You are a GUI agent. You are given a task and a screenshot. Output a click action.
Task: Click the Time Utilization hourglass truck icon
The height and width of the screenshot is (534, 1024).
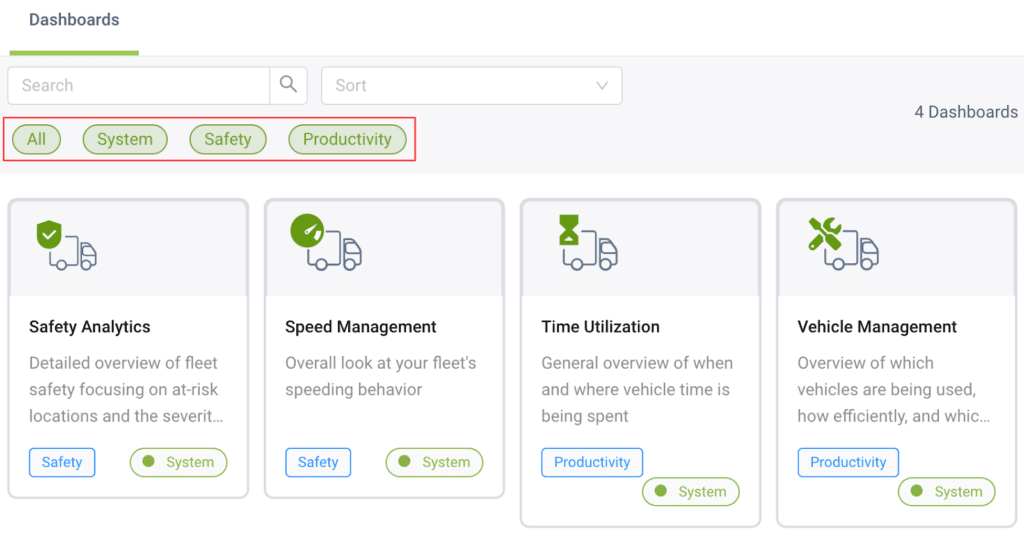587,243
